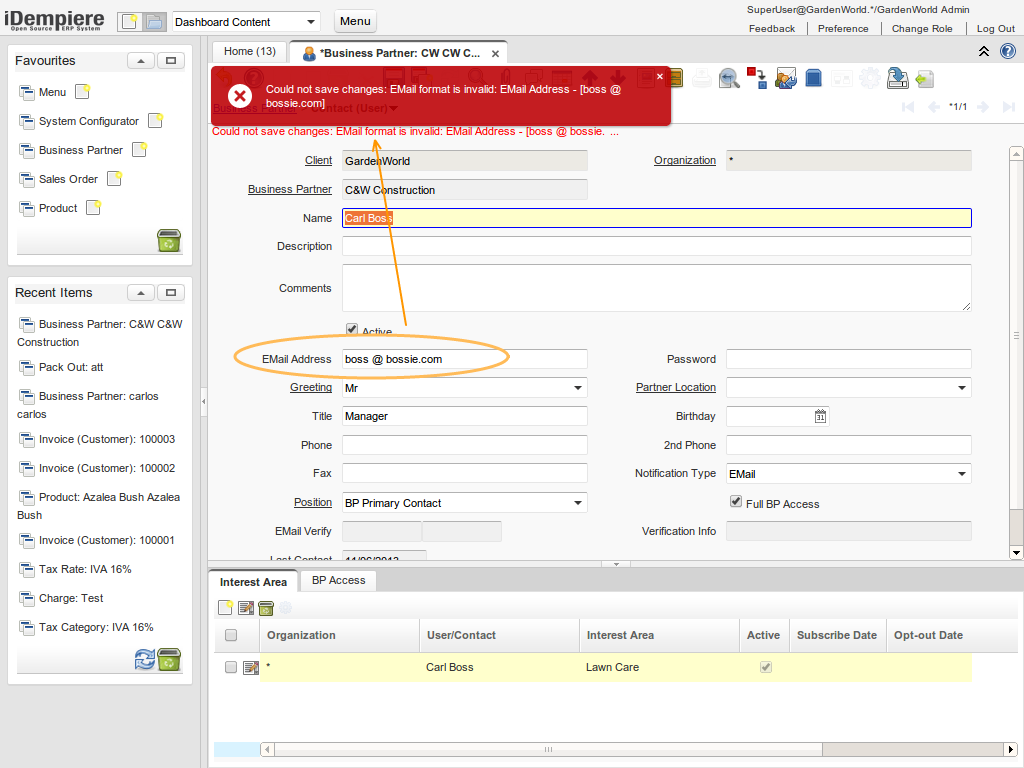Click the new record icon next to Sales Order
The width and height of the screenshot is (1024, 768).
pyautogui.click(x=114, y=179)
